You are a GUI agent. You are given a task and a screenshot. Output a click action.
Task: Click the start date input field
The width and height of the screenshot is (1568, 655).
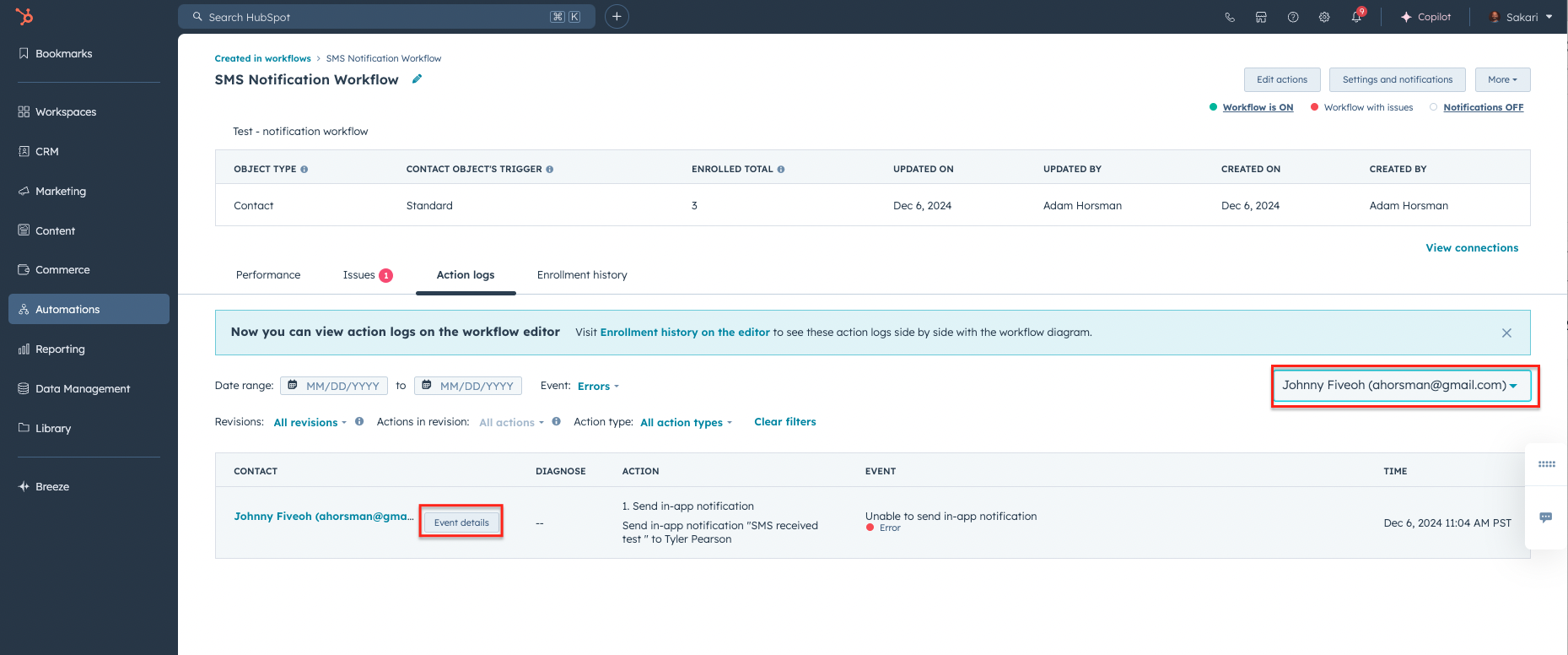coord(334,386)
